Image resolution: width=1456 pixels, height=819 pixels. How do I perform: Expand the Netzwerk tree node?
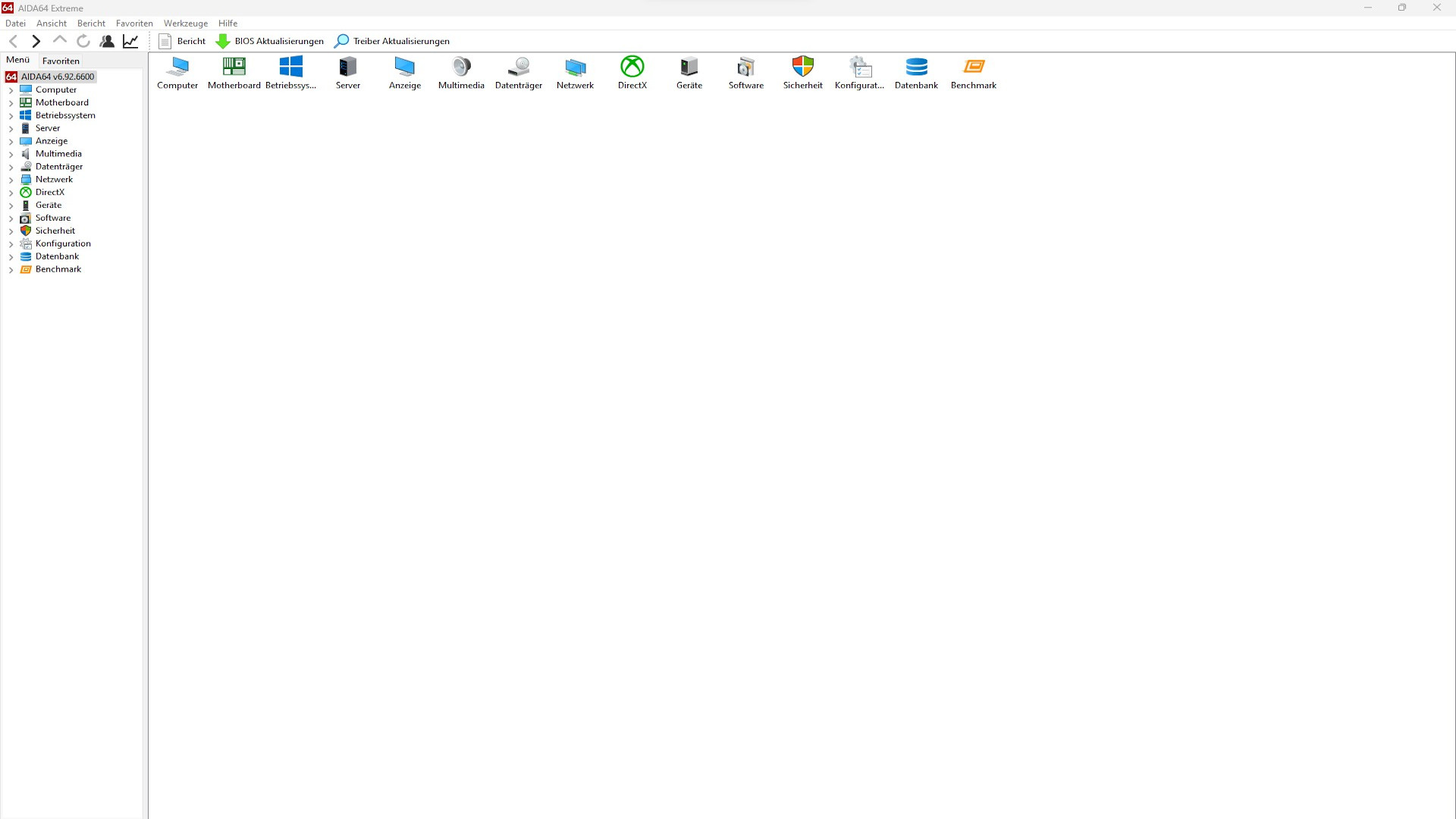pyautogui.click(x=11, y=180)
